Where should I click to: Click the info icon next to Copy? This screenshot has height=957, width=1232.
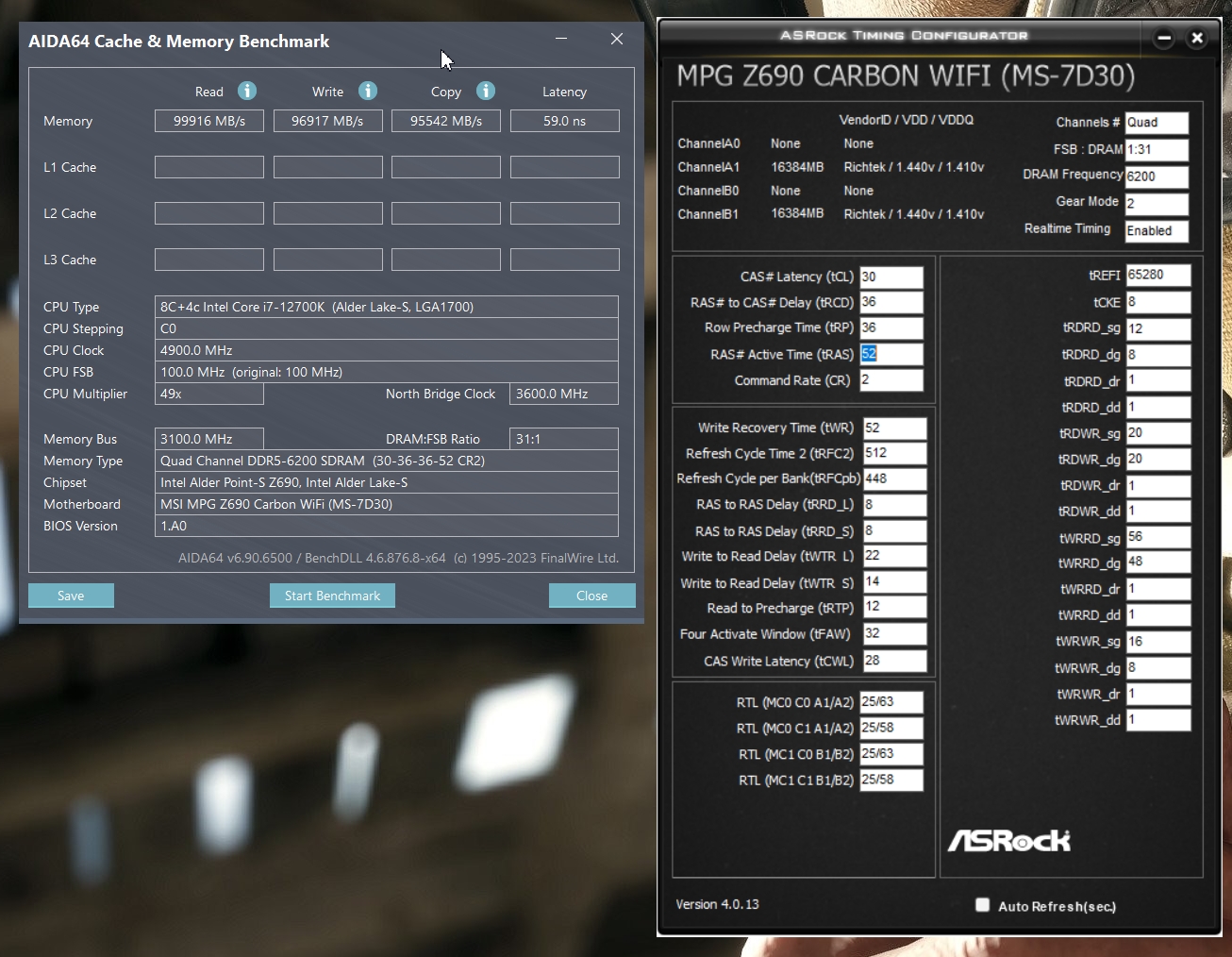[486, 91]
